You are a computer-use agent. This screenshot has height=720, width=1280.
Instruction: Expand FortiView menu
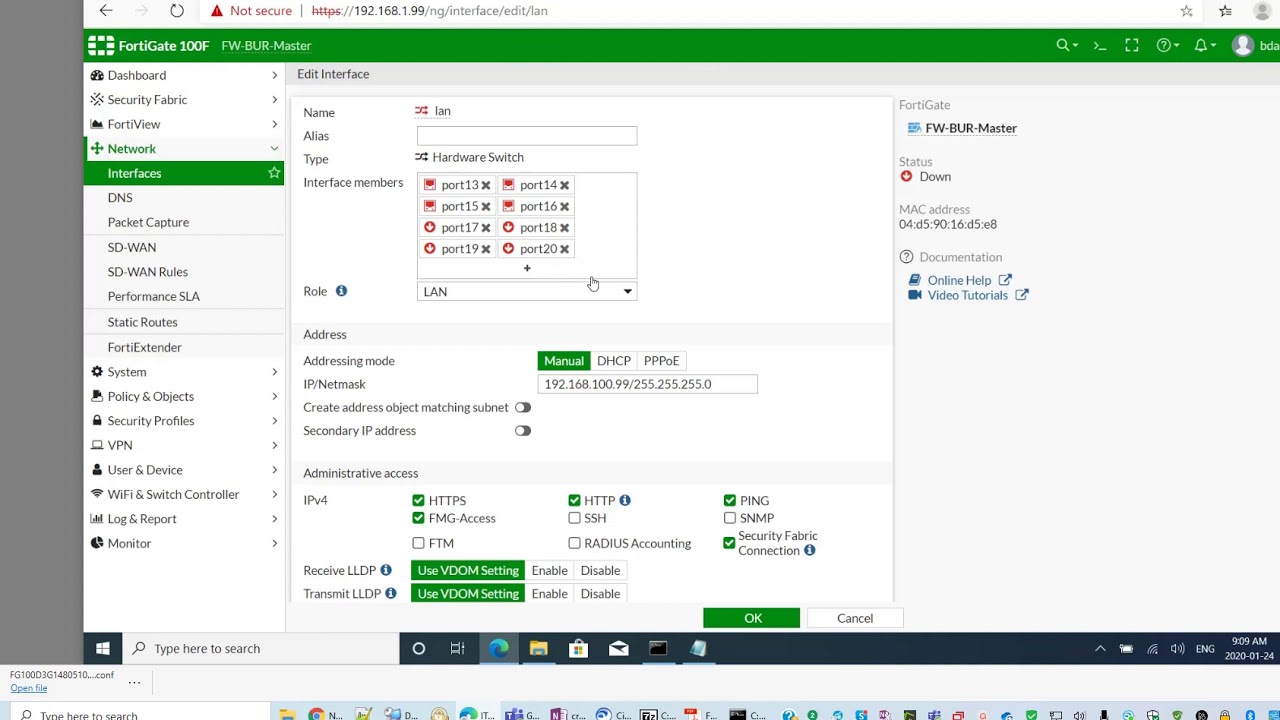pos(185,124)
